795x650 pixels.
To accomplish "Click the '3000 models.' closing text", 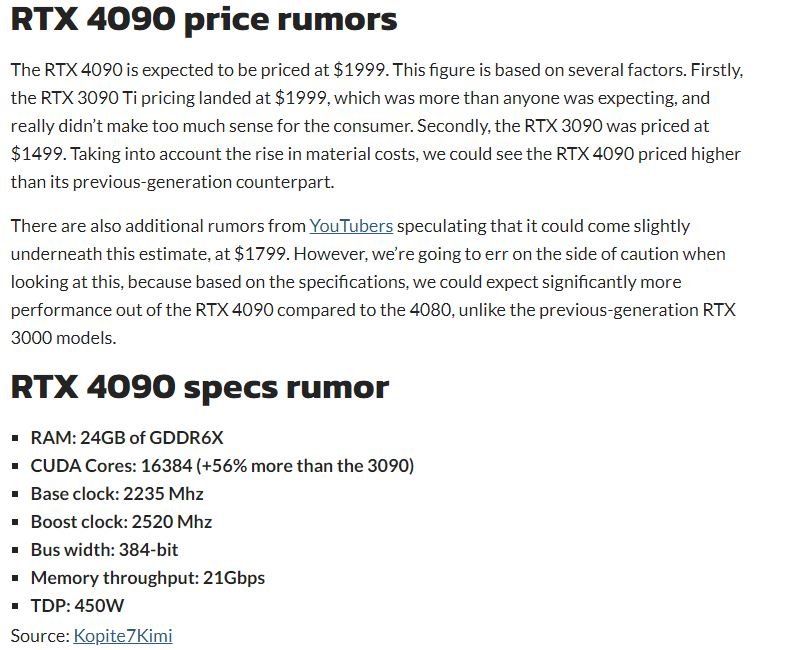I will coord(63,338).
